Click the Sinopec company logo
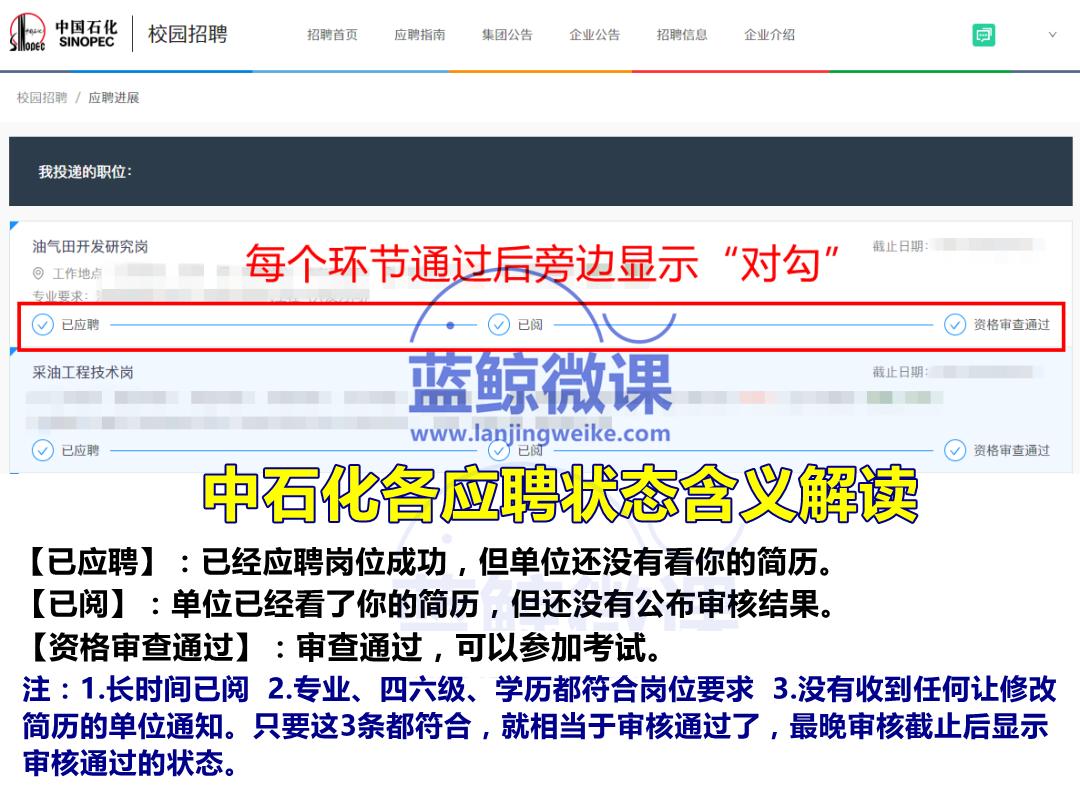 tap(63, 33)
